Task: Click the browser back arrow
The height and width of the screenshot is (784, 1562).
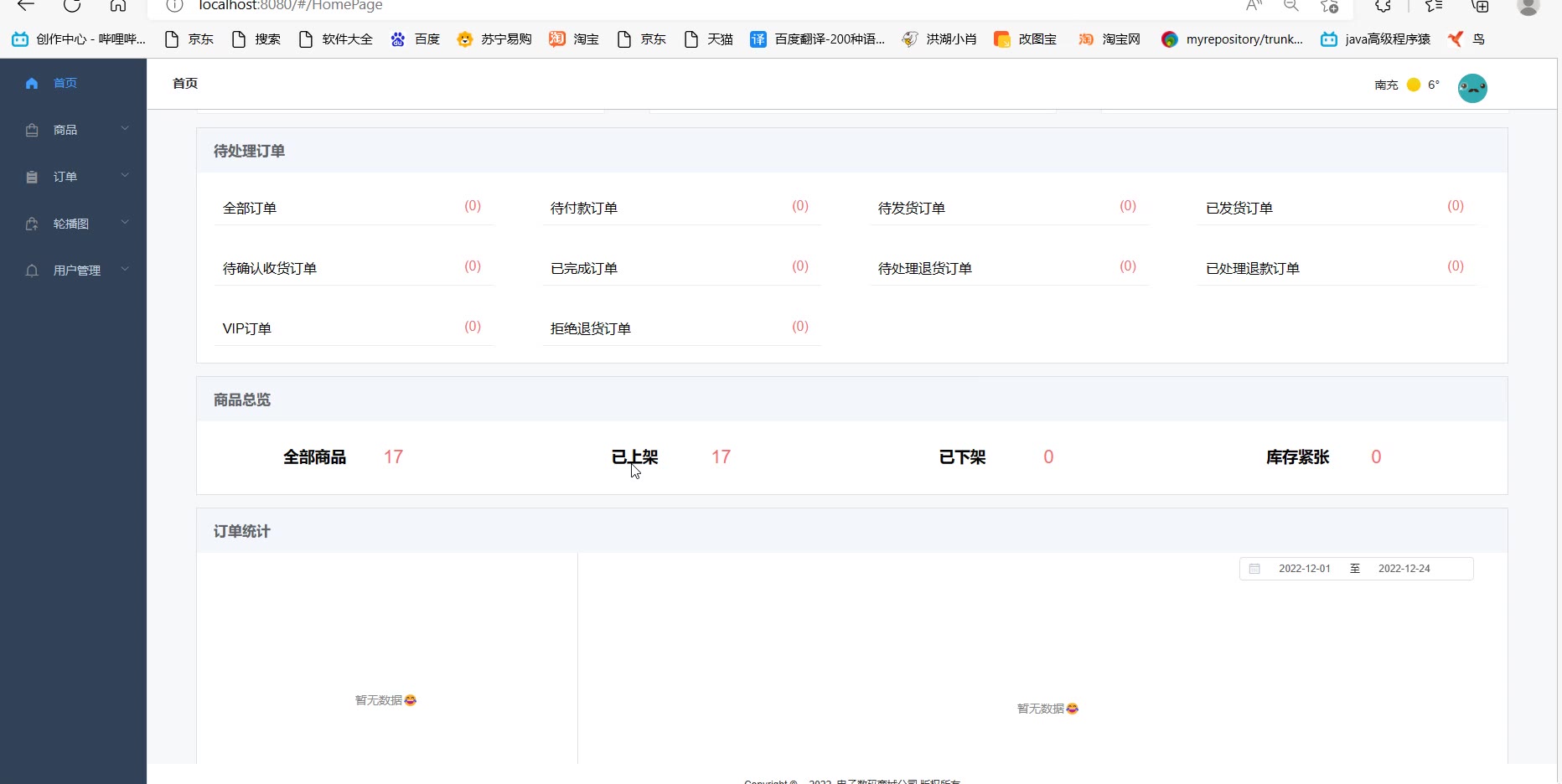Action: [x=26, y=6]
